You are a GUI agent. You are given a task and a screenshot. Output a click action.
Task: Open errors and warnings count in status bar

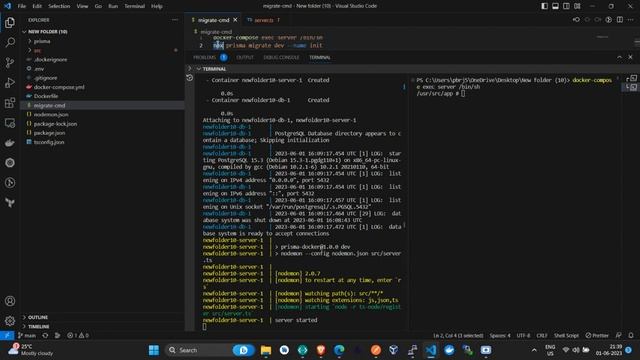tap(78, 336)
